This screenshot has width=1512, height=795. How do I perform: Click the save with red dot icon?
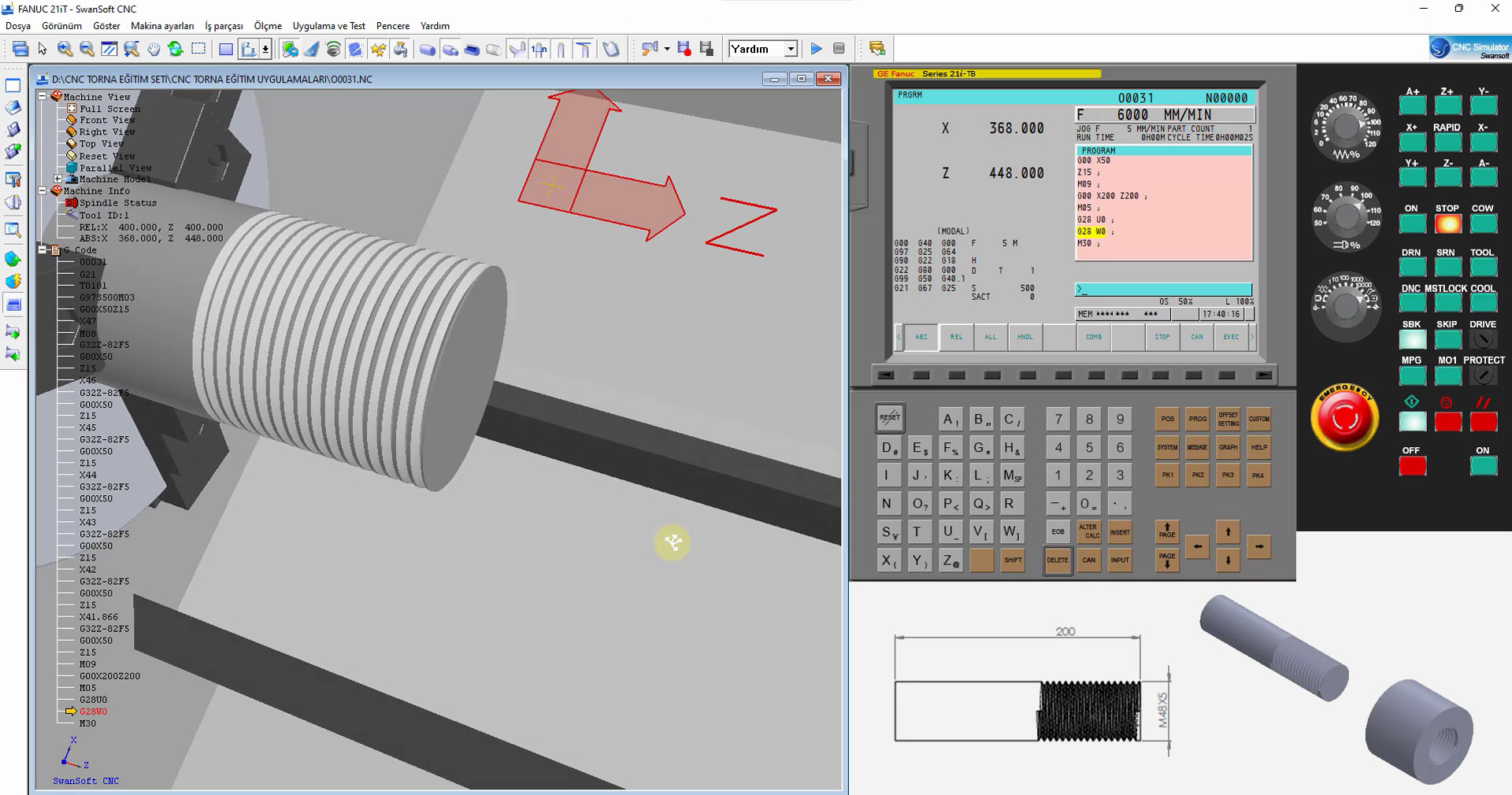(684, 49)
